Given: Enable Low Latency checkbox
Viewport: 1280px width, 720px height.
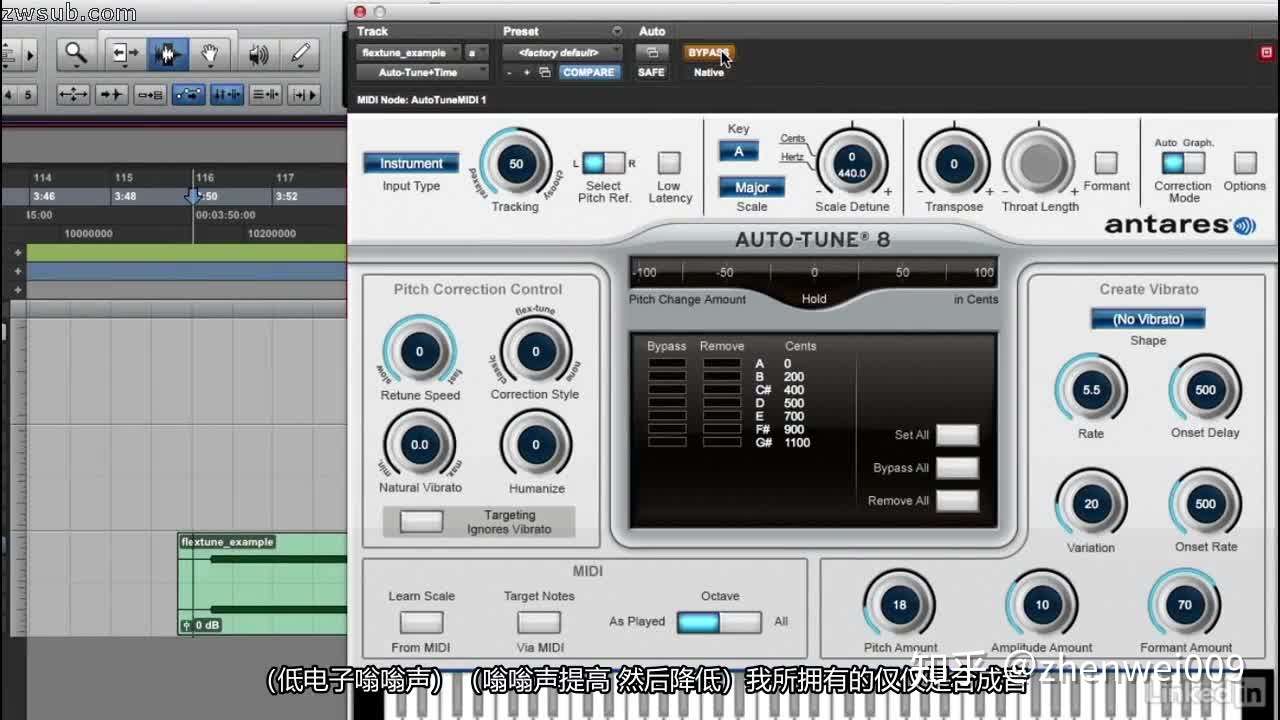Looking at the screenshot, I should pos(669,163).
